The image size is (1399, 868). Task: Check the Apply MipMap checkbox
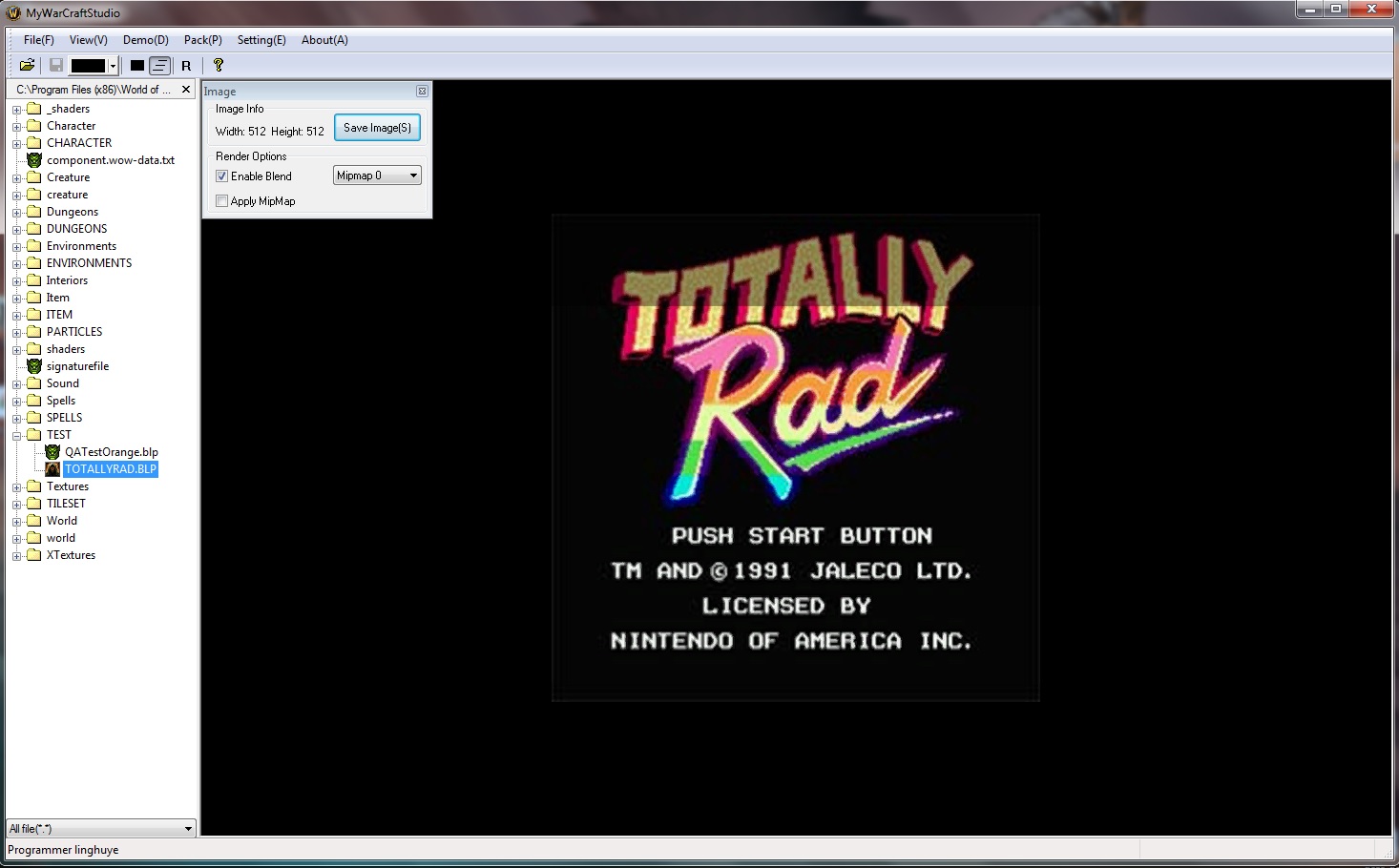pos(222,201)
